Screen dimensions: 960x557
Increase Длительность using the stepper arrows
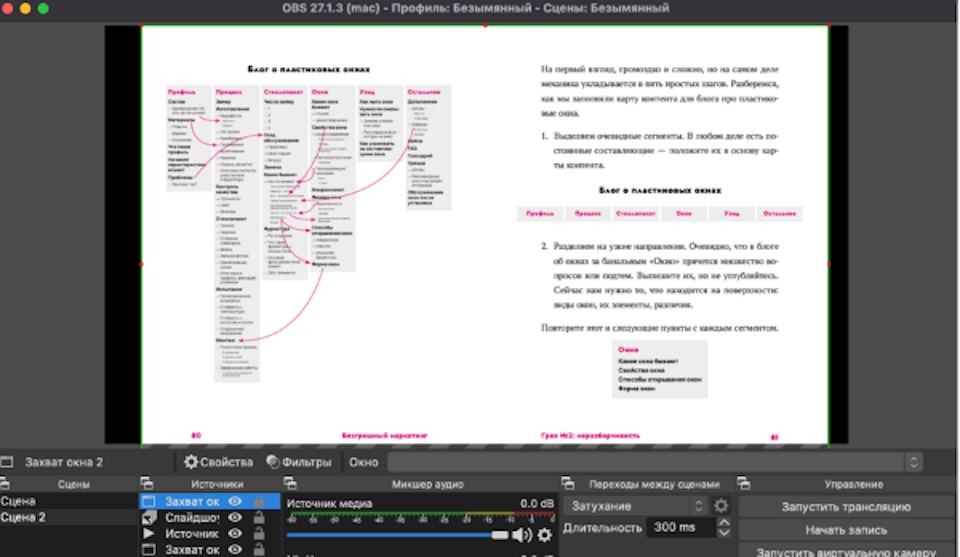click(x=725, y=523)
